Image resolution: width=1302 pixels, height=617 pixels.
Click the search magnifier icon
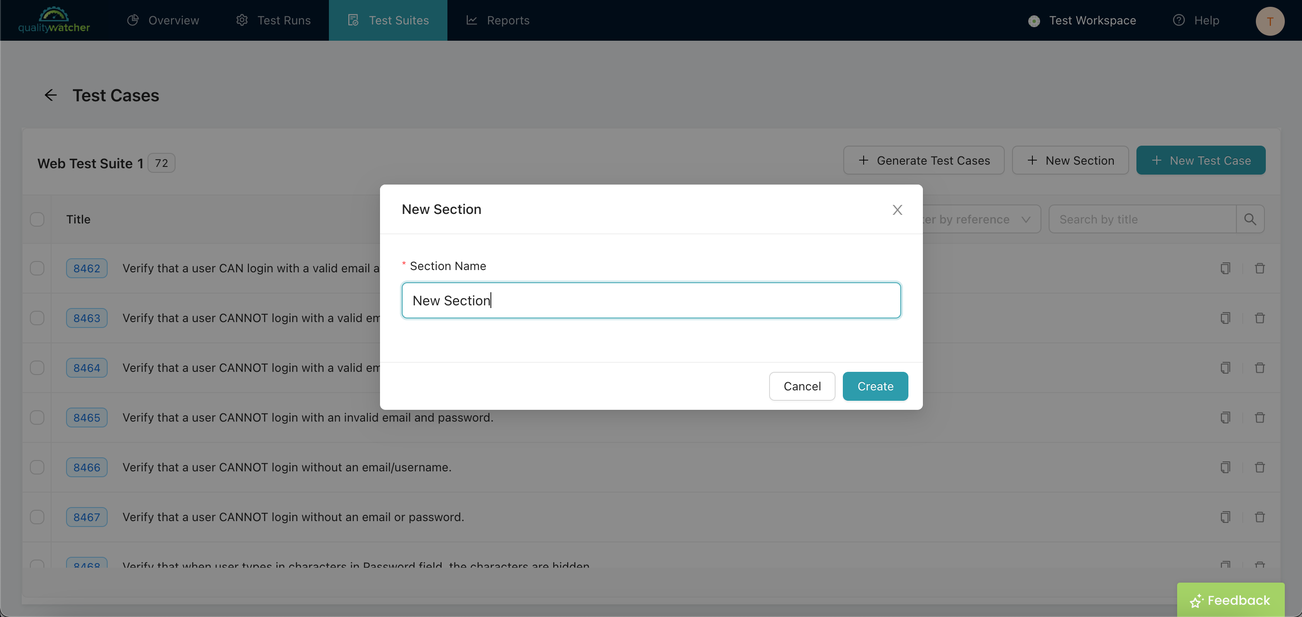coord(1250,219)
